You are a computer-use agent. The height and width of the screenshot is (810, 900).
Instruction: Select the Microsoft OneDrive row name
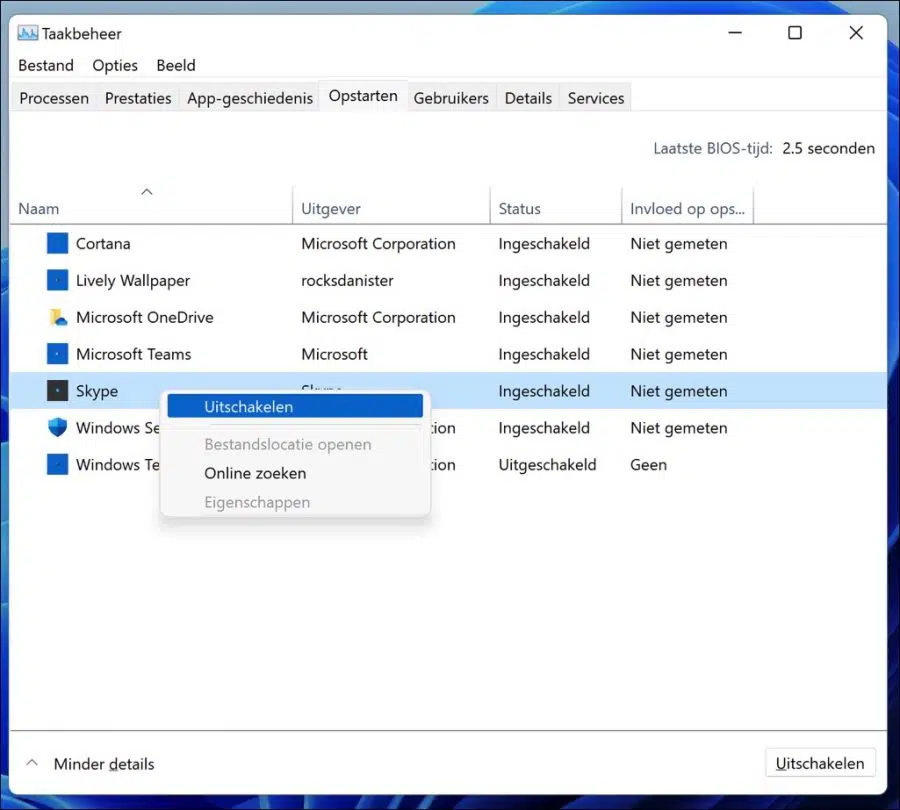pos(145,317)
